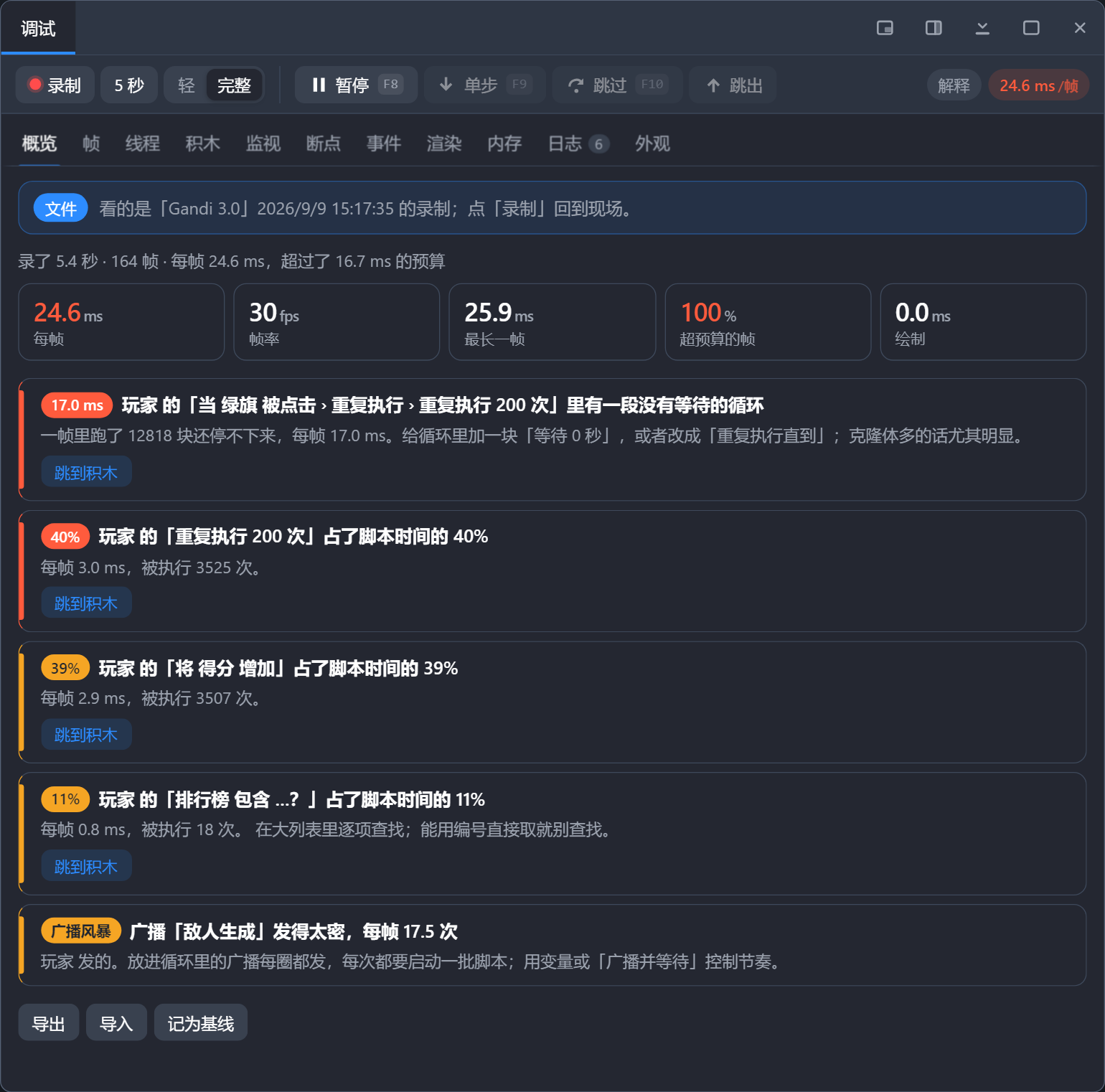Toggle the side panel dock icon
Image resolution: width=1105 pixels, height=1092 pixels.
(934, 28)
